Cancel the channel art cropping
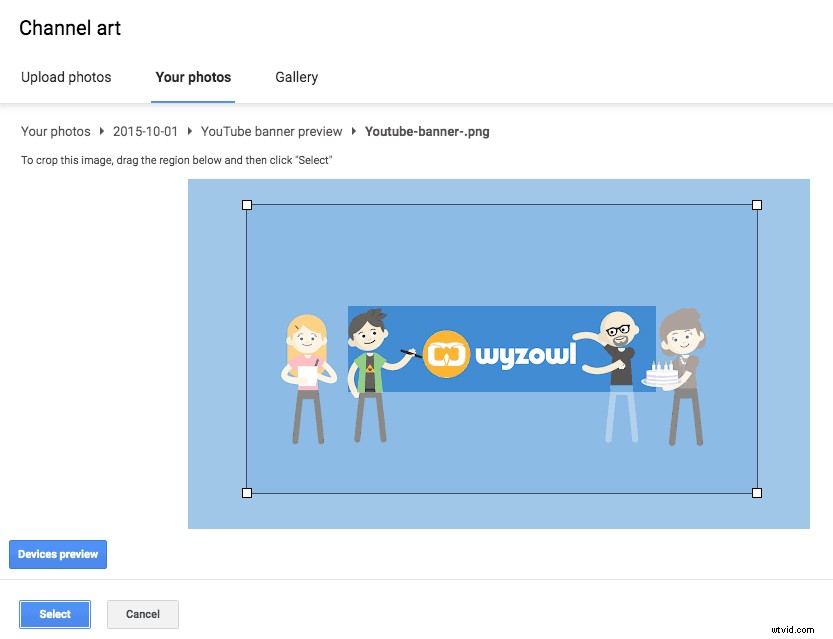The image size is (833, 639). click(142, 614)
